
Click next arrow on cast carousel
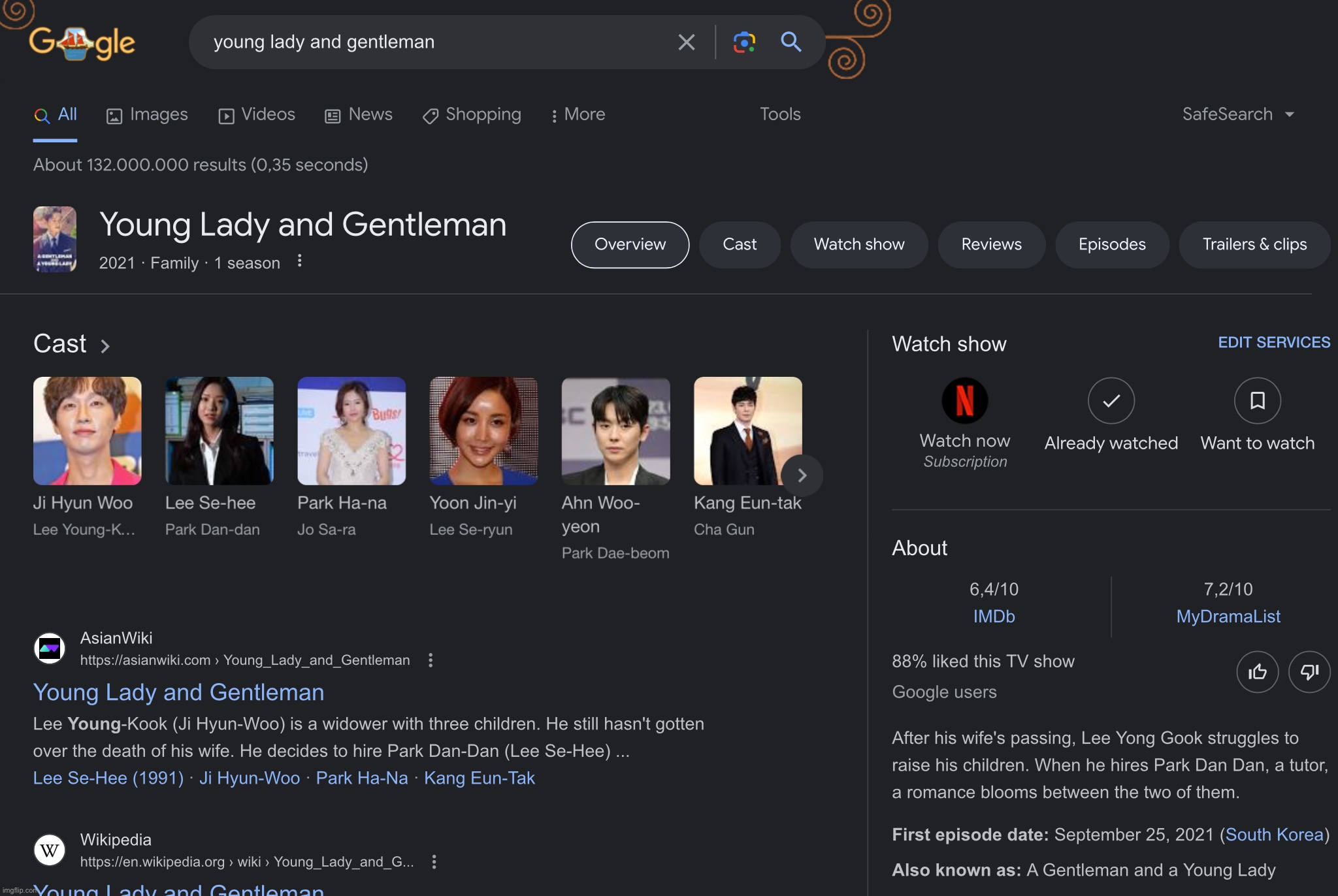point(802,475)
